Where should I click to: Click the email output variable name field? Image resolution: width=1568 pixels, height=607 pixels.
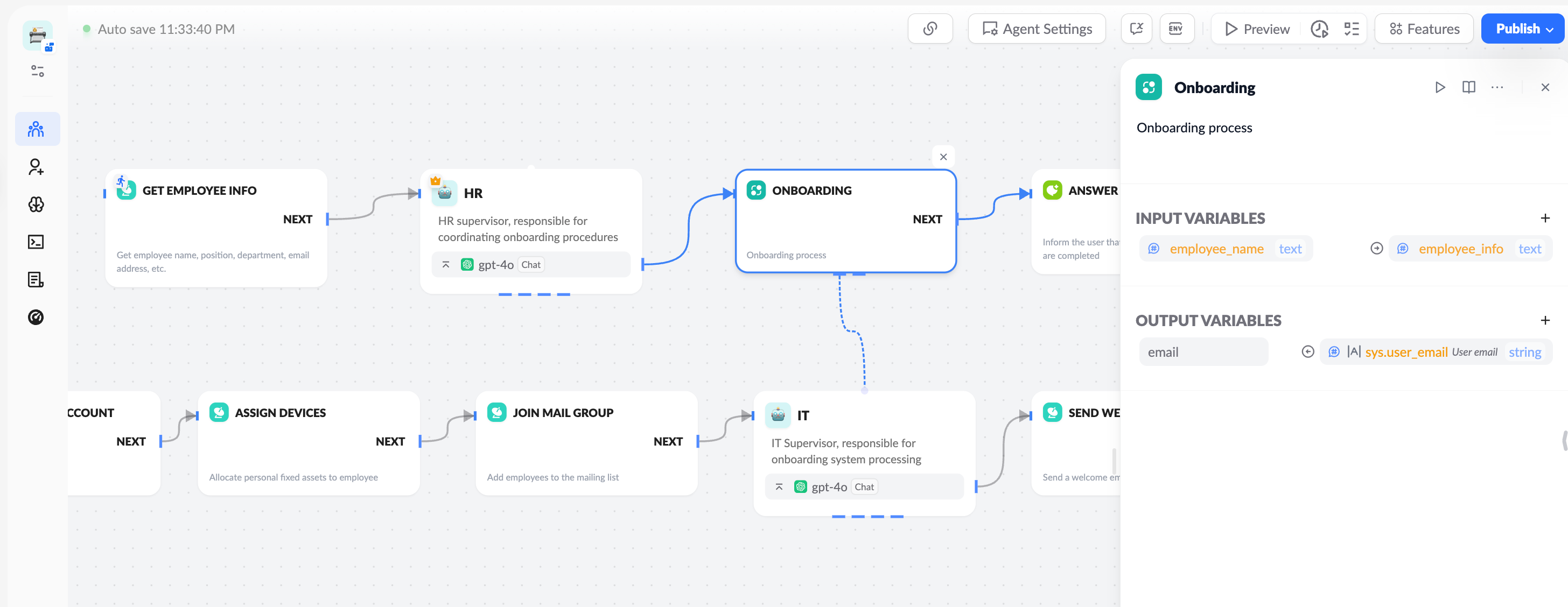(1203, 351)
